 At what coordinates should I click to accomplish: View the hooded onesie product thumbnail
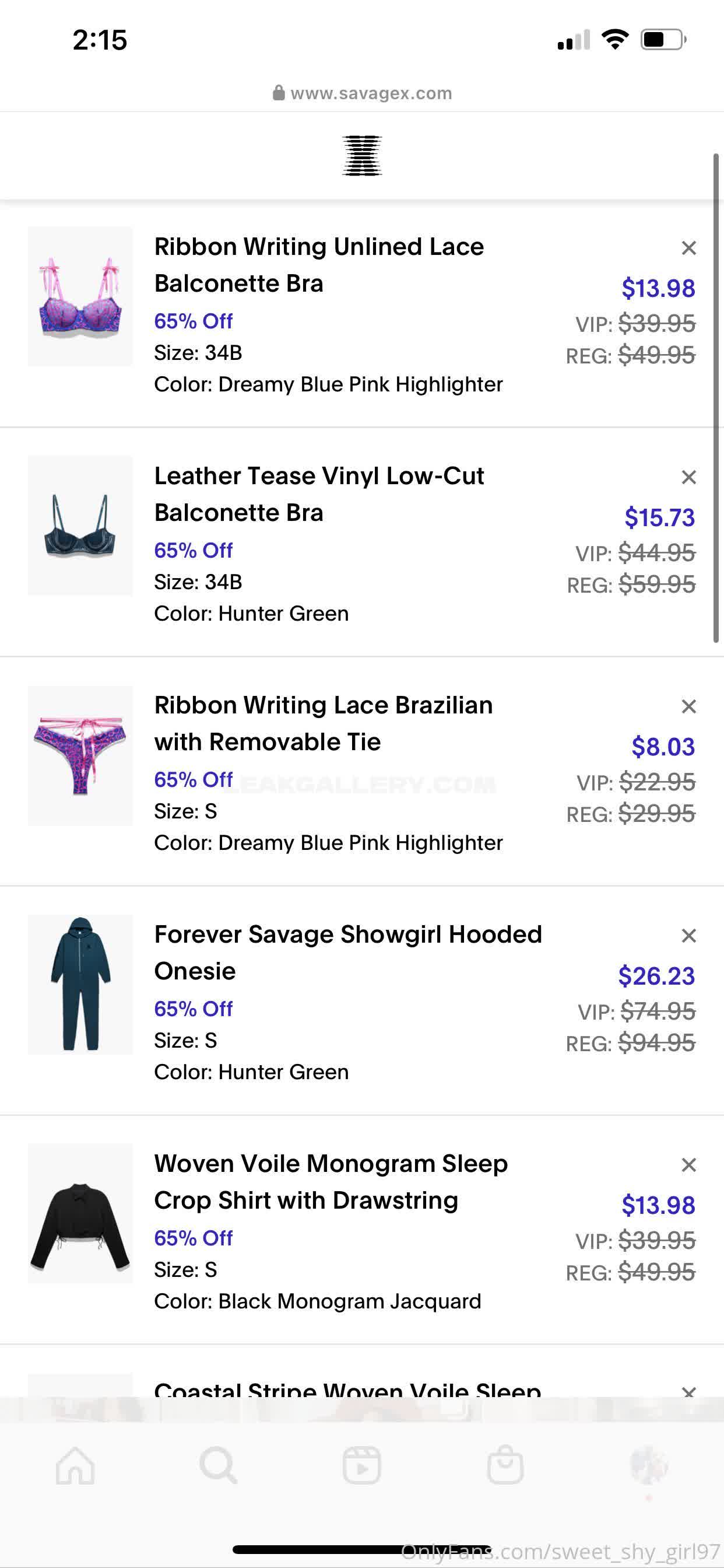coord(80,984)
